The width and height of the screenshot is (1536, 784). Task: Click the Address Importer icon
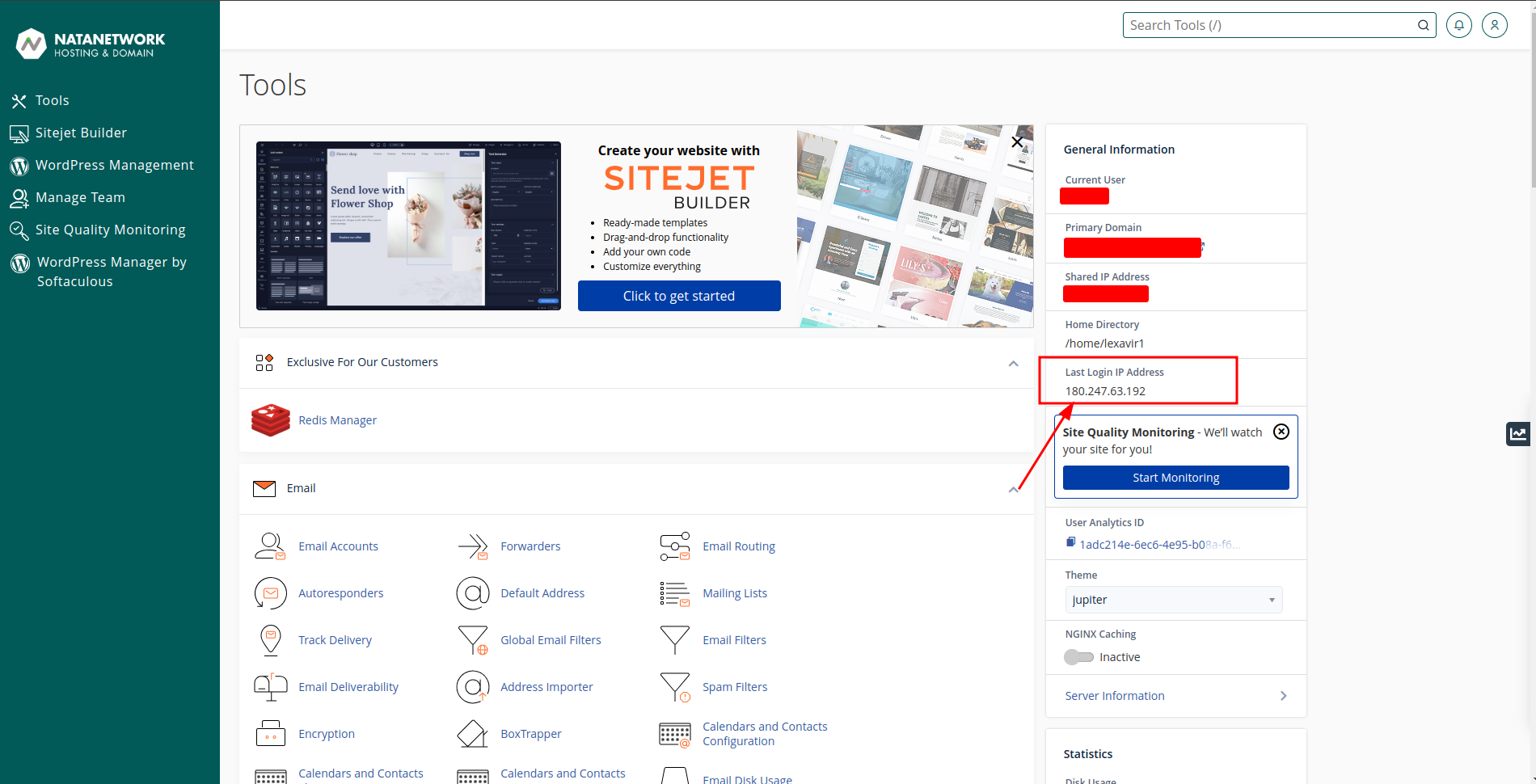coord(473,687)
